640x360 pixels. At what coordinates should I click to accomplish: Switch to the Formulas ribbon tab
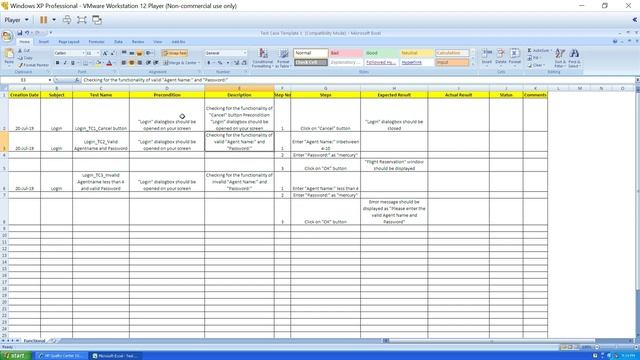[97, 42]
